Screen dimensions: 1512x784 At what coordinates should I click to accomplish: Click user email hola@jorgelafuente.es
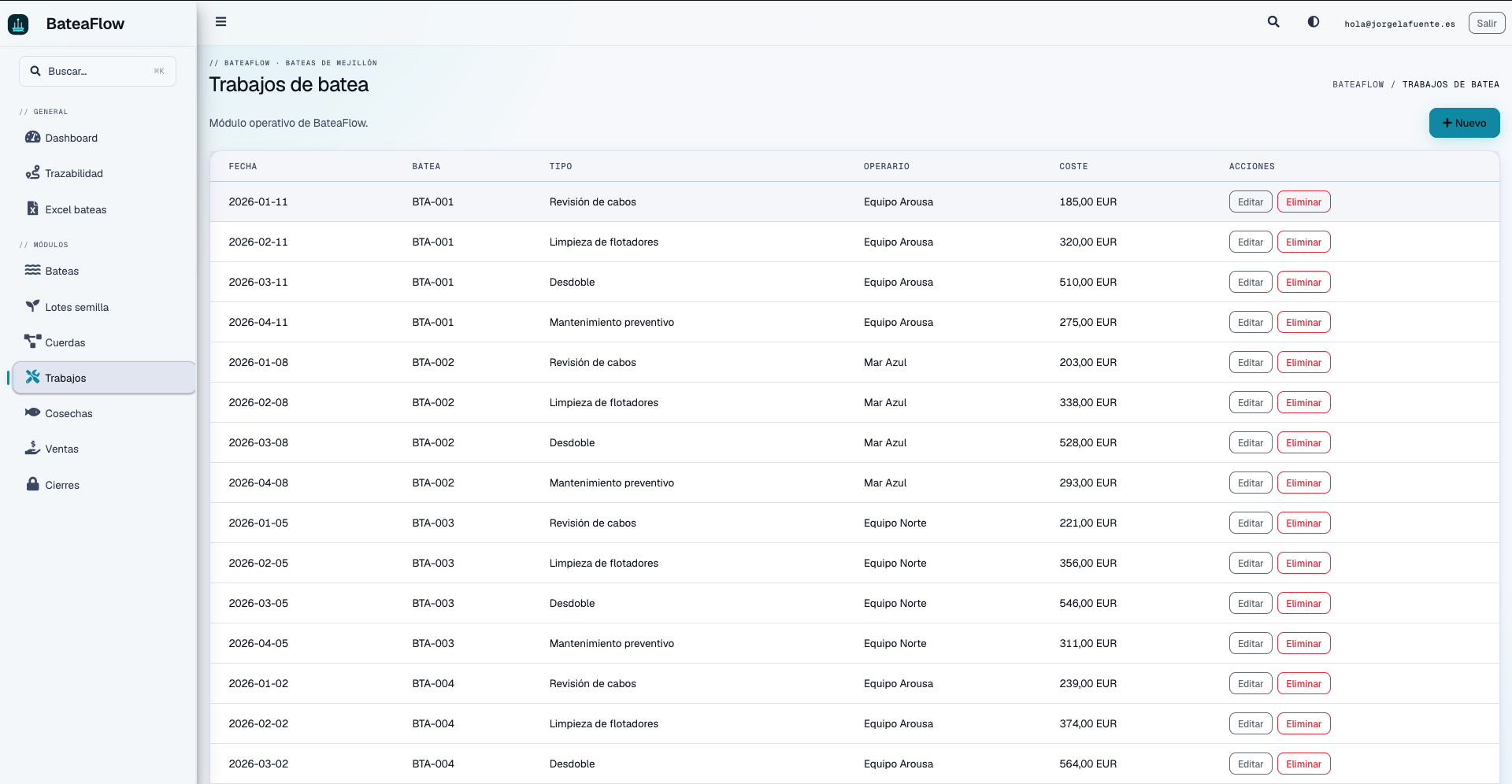[1399, 24]
